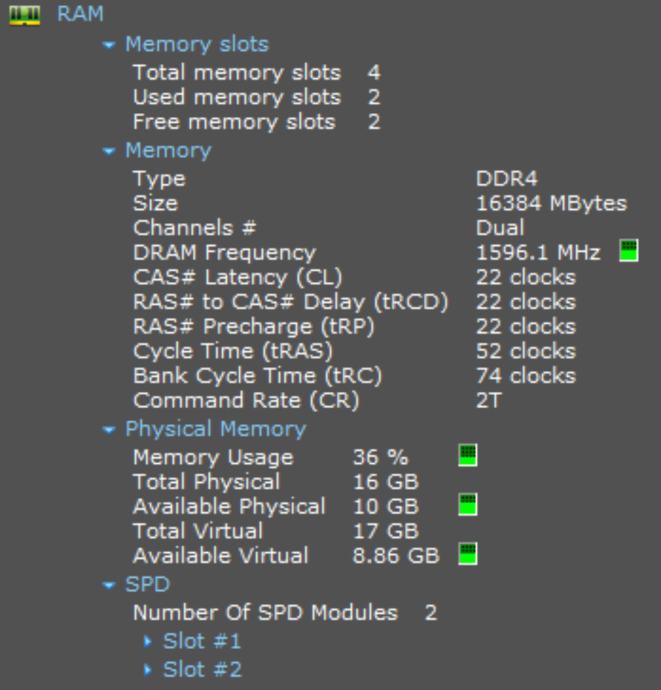Screen dimensions: 661x690
Task: Click the green icon beside Available Virtual
Action: 467,553
